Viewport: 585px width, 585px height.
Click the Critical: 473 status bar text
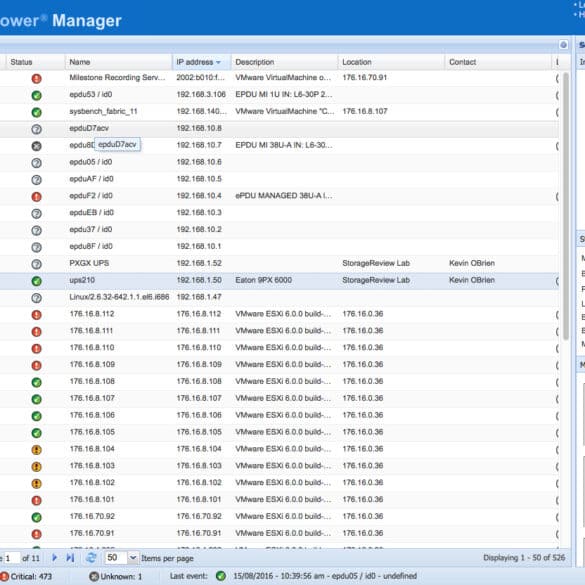click(31, 576)
